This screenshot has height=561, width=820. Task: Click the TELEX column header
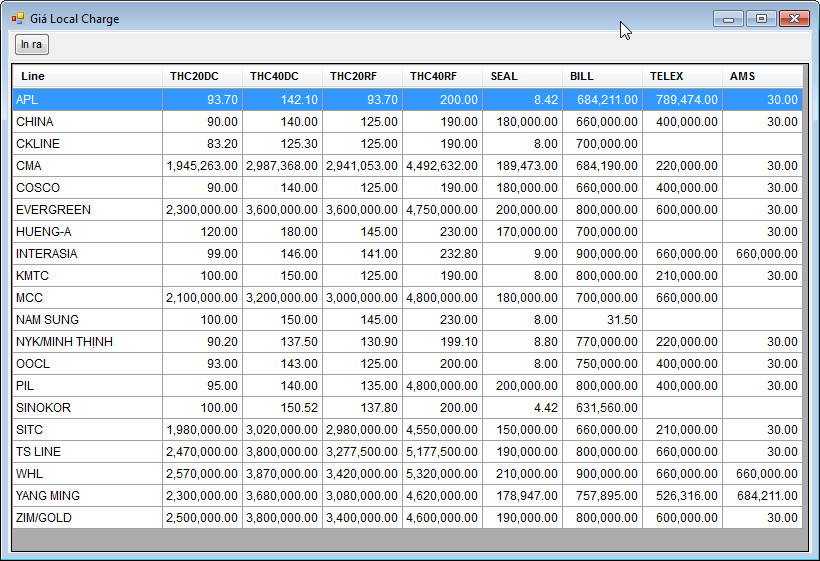click(682, 76)
